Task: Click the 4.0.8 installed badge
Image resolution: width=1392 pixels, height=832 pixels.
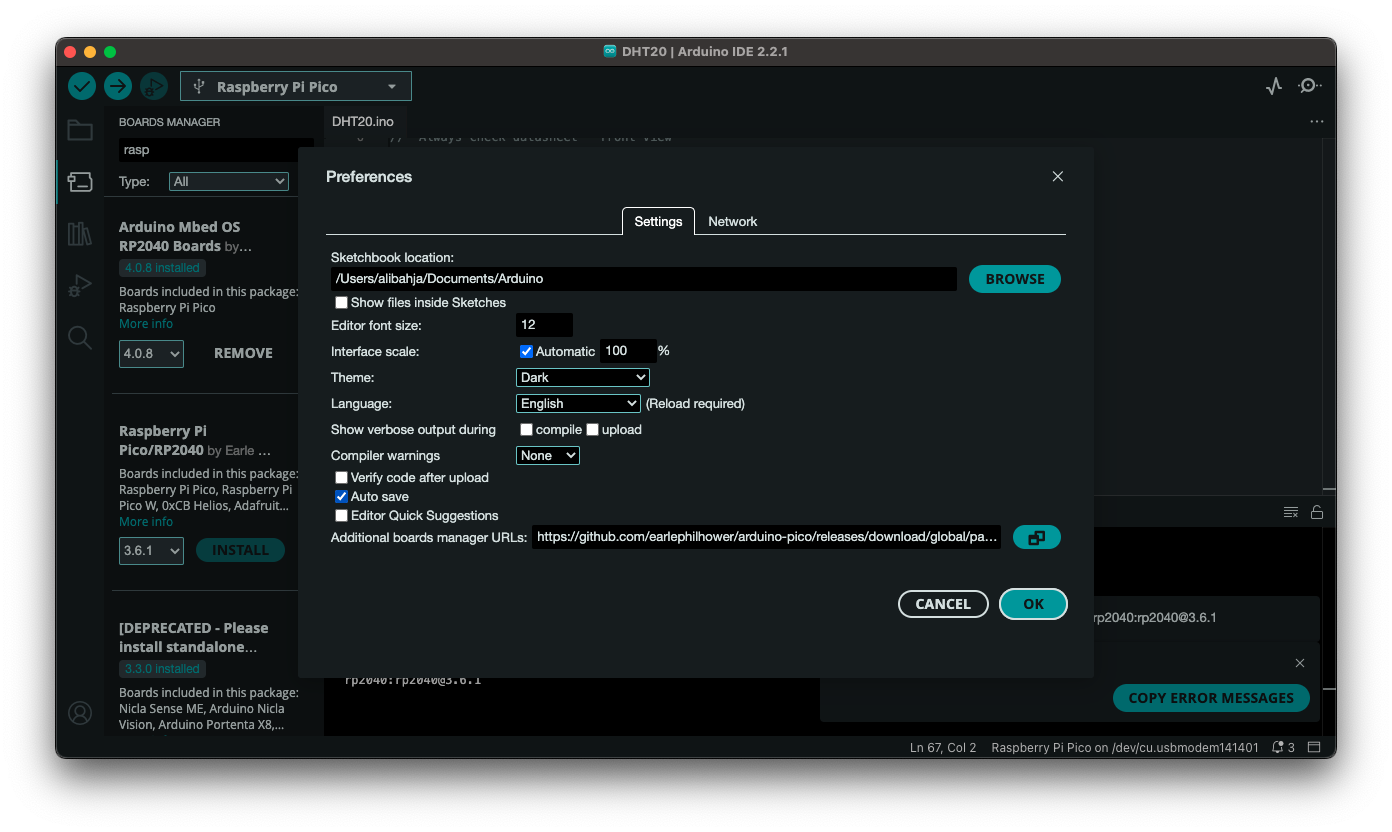Action: point(162,268)
